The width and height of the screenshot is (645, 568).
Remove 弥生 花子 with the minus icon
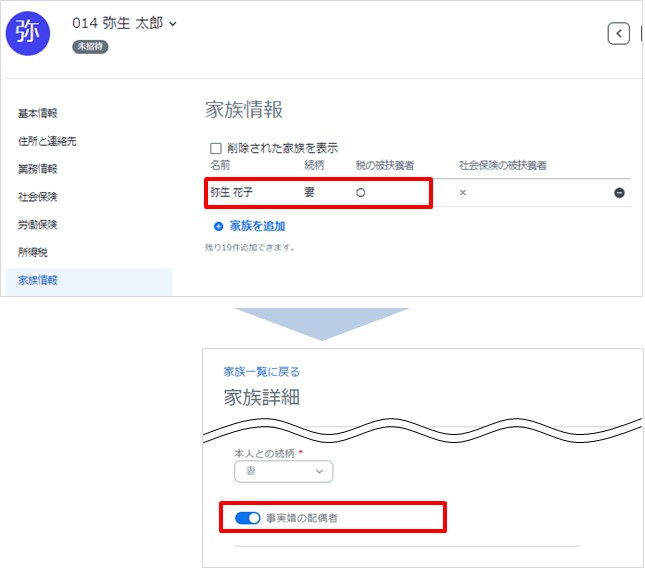(619, 192)
